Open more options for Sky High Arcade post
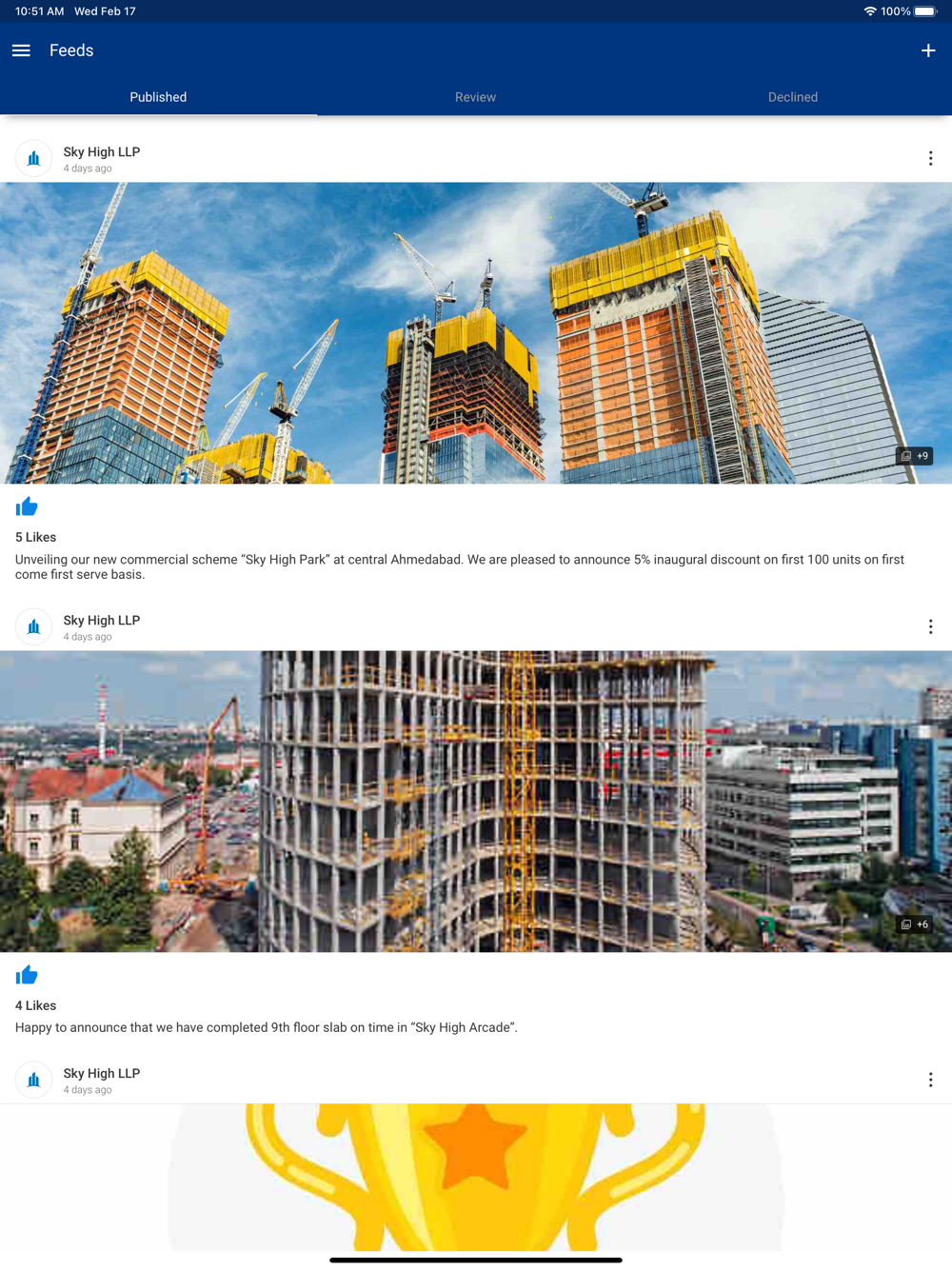This screenshot has height=1270, width=952. (x=930, y=626)
